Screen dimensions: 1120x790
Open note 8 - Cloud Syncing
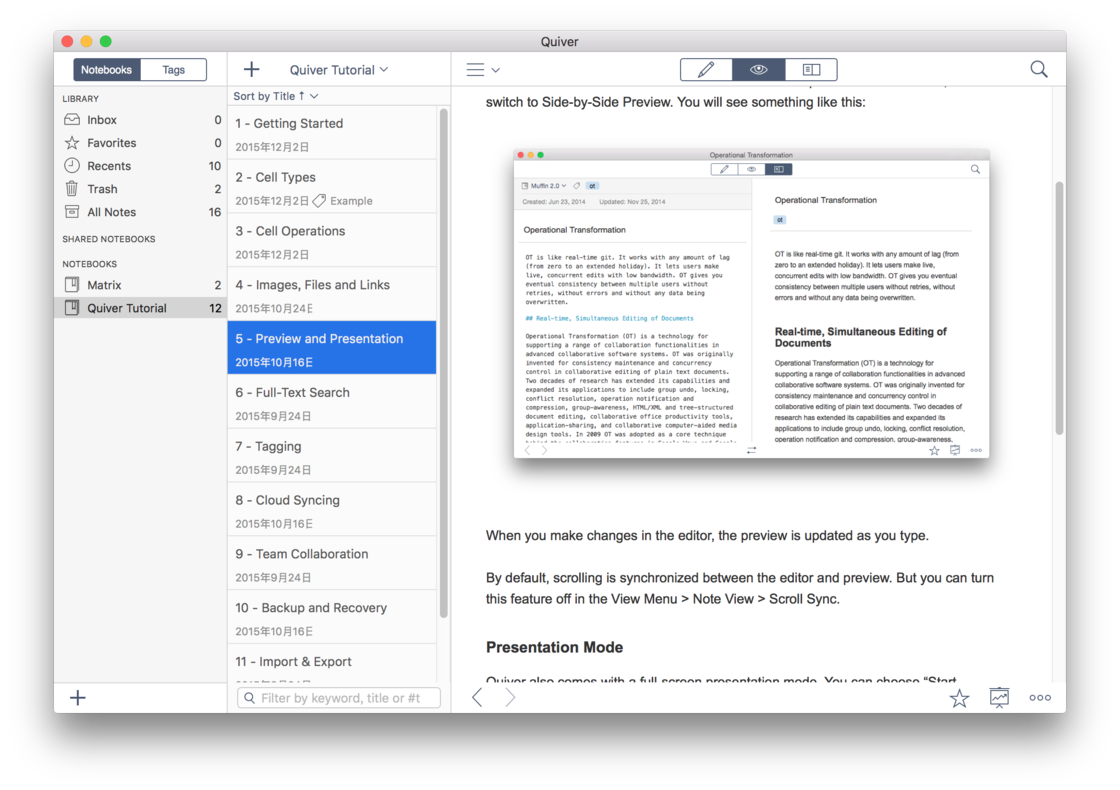332,509
